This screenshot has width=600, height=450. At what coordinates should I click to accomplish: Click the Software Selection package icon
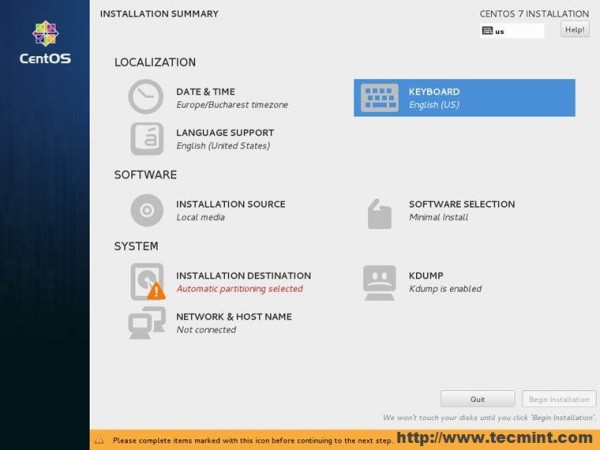(x=379, y=214)
